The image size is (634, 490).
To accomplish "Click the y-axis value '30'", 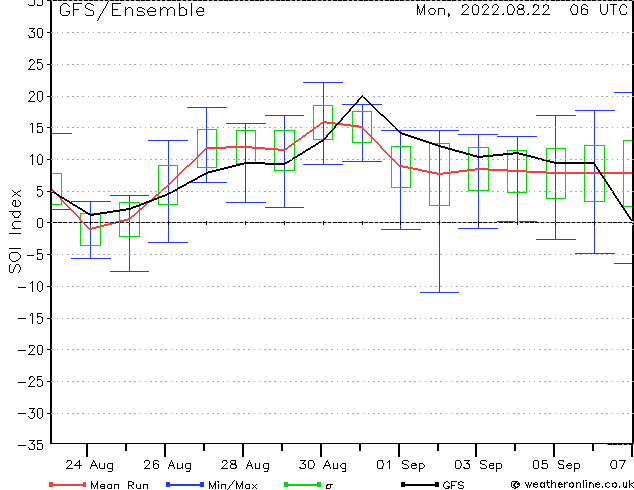I will [x=35, y=33].
